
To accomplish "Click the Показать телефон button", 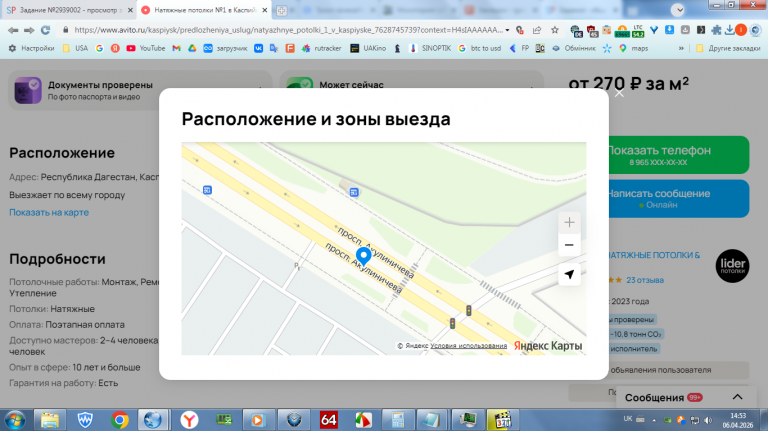I will point(679,155).
